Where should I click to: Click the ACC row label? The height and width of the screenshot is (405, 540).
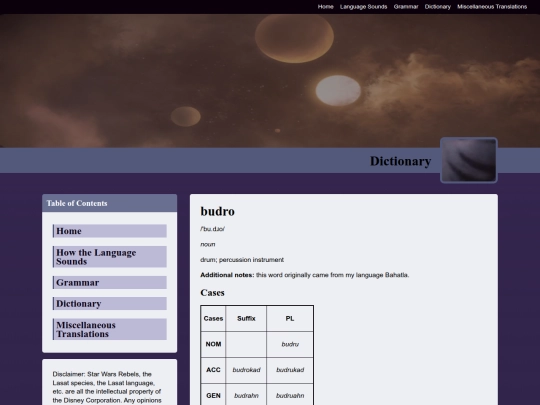(213, 370)
